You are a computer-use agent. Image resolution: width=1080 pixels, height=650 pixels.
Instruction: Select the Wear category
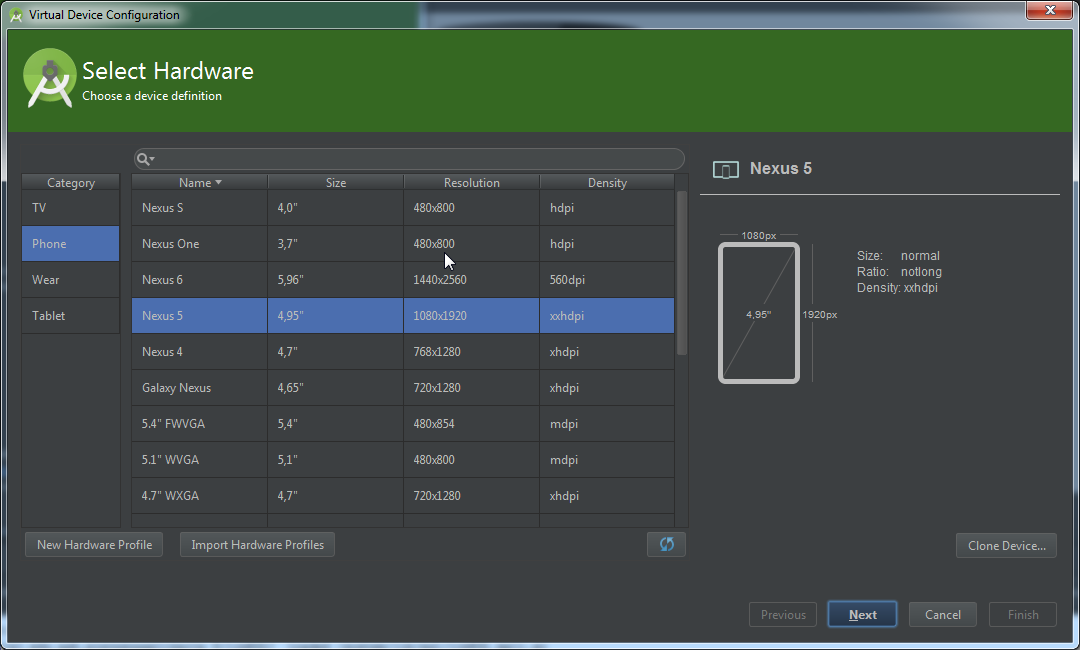pyautogui.click(x=70, y=280)
